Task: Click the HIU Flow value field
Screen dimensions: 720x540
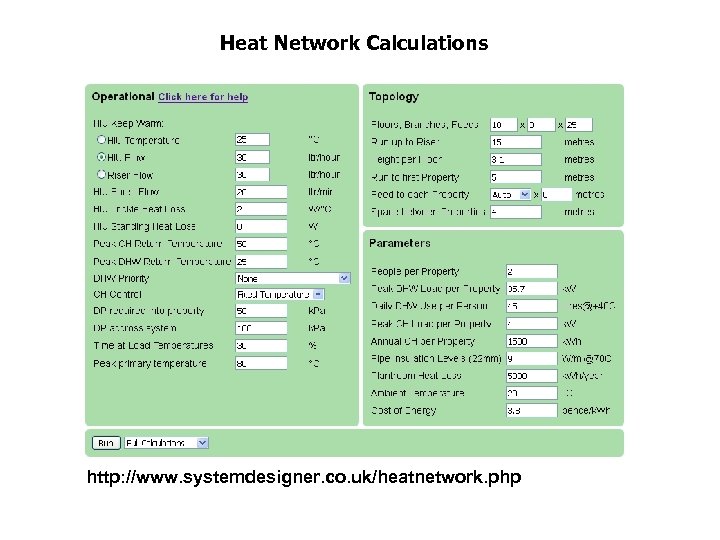Action: tap(252, 157)
